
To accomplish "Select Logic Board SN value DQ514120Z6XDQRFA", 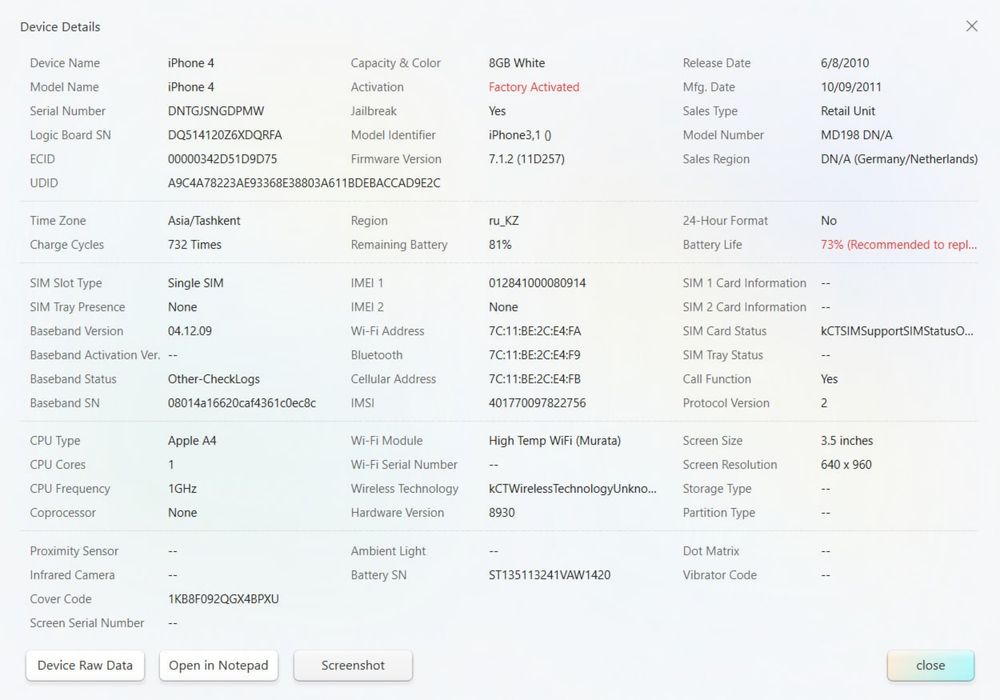I will pyautogui.click(x=224, y=135).
